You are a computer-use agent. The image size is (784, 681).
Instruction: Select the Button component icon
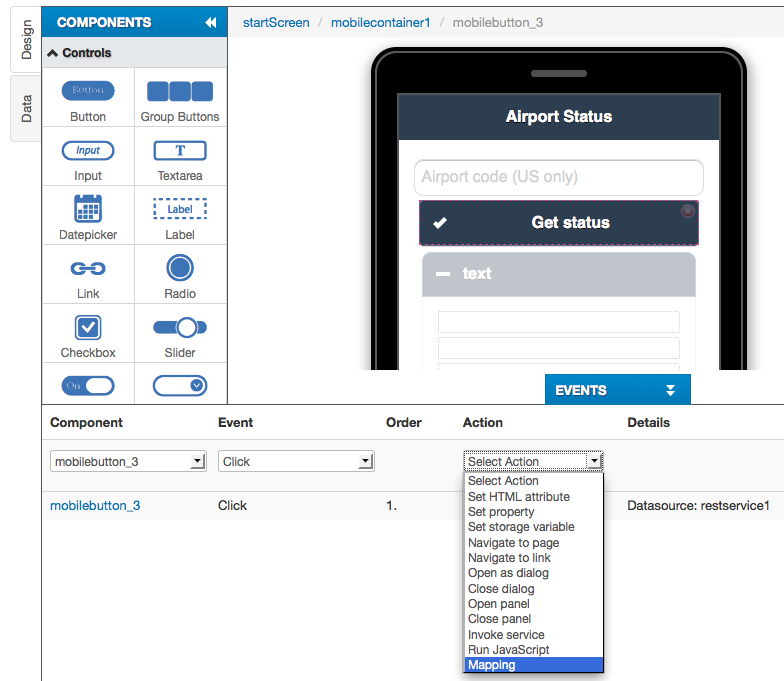88,91
